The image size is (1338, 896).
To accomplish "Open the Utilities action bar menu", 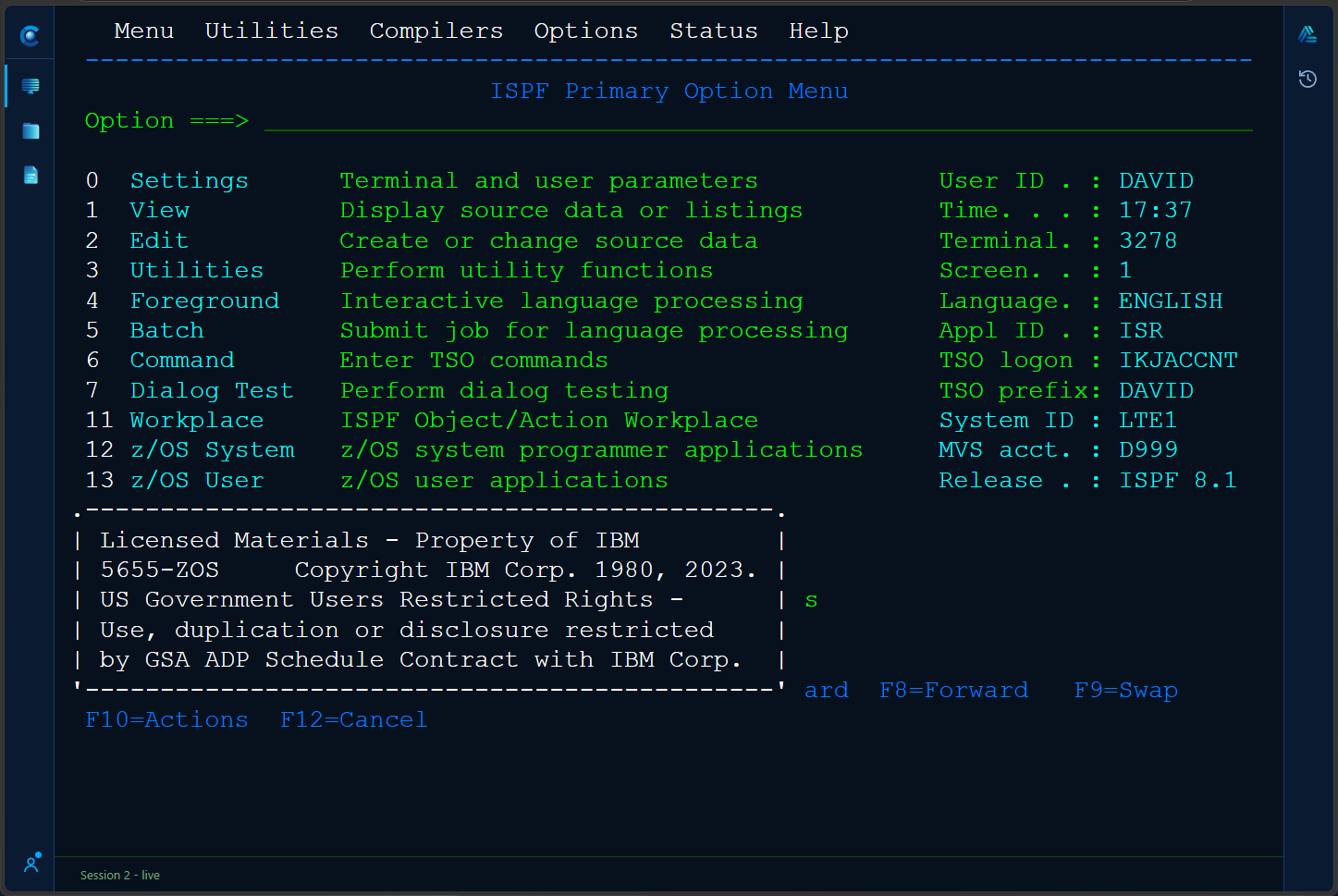I will (271, 31).
